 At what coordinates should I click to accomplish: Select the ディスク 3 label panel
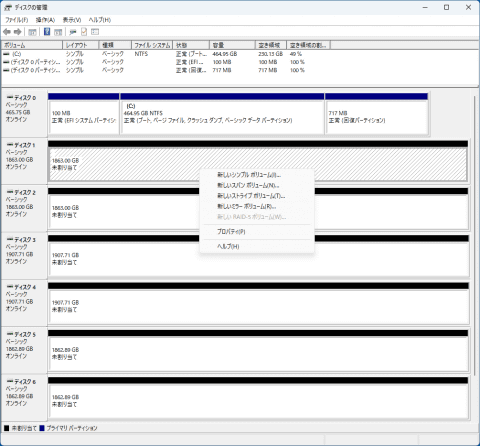tap(24, 255)
